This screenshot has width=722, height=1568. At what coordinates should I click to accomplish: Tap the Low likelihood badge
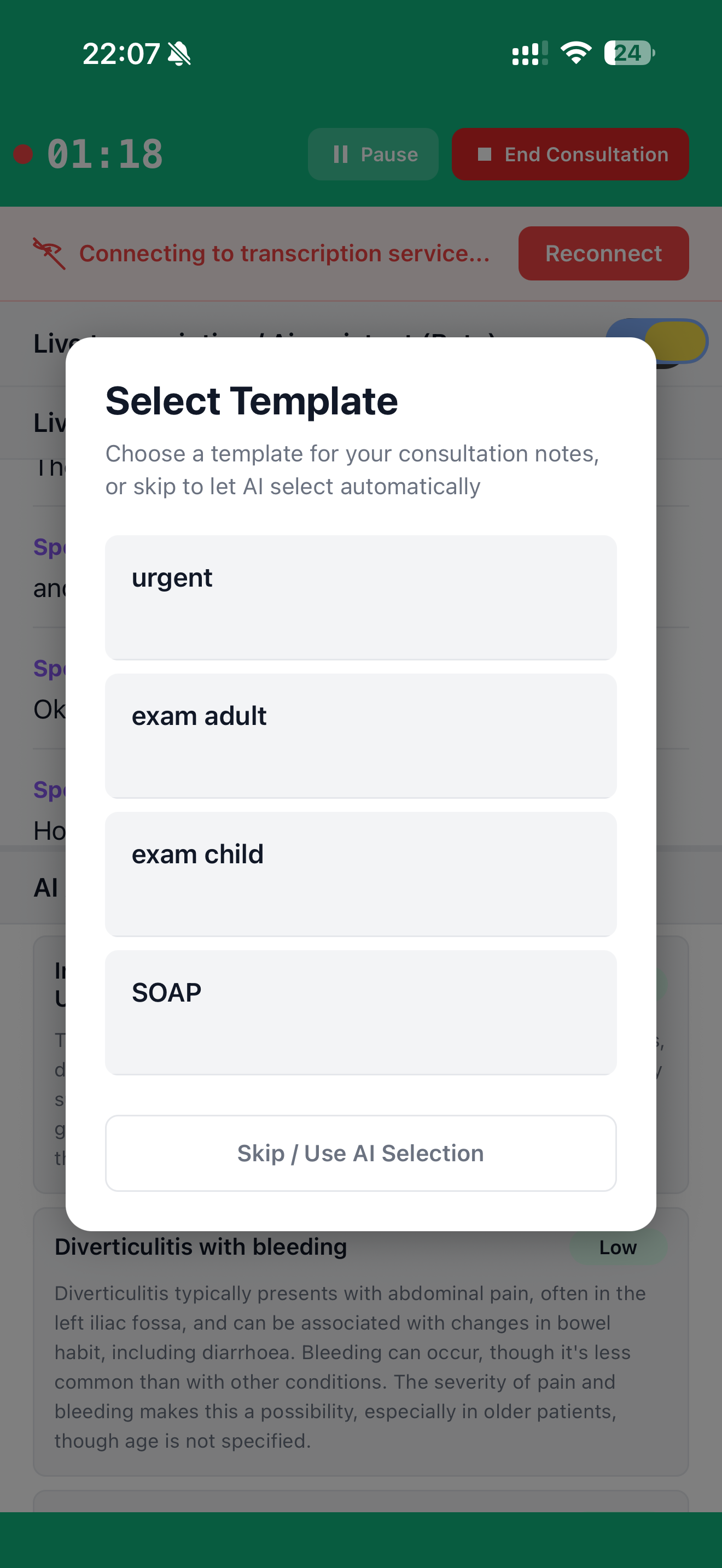click(618, 1247)
